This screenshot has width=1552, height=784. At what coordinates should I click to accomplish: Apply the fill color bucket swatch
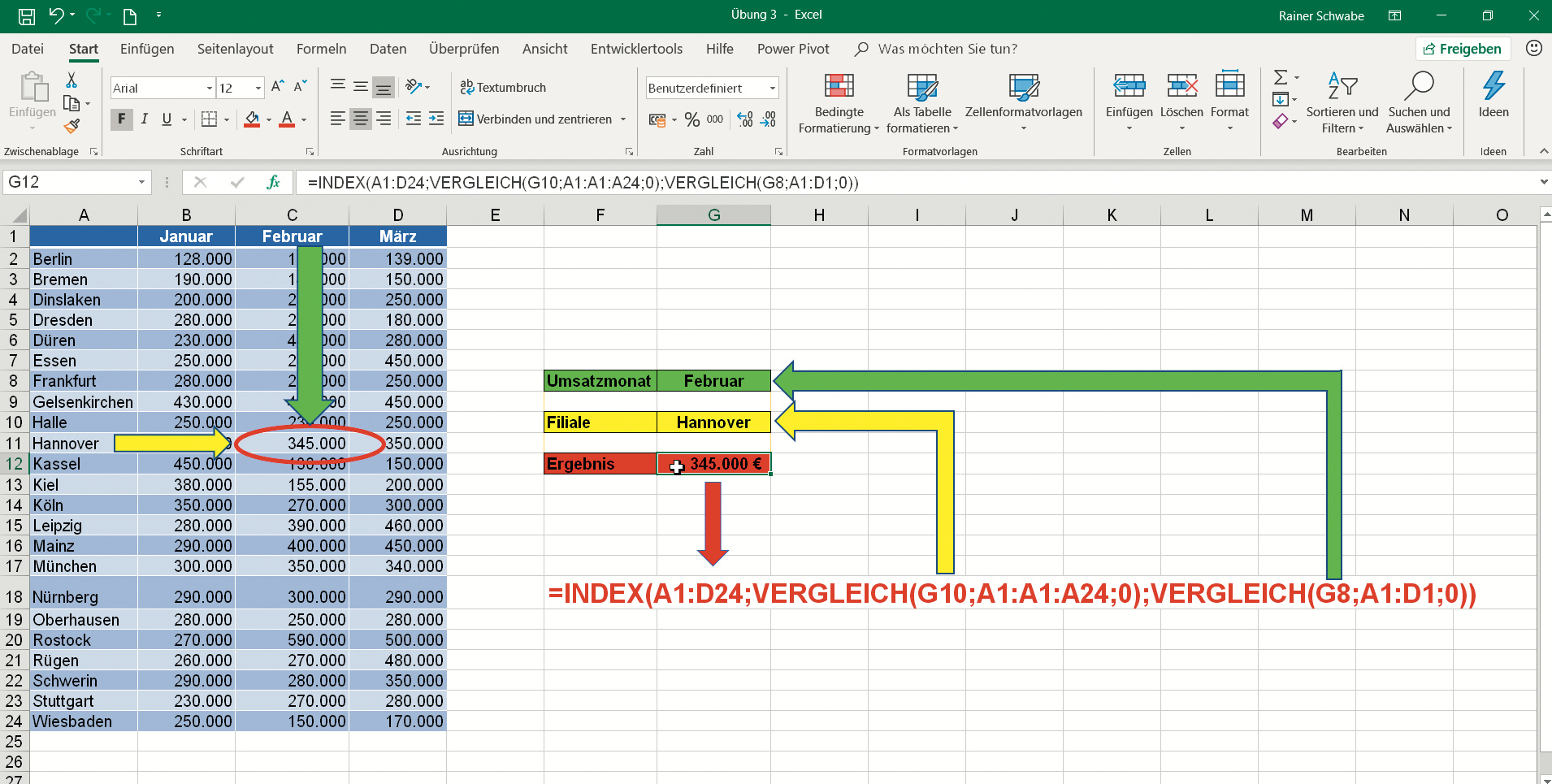[252, 119]
